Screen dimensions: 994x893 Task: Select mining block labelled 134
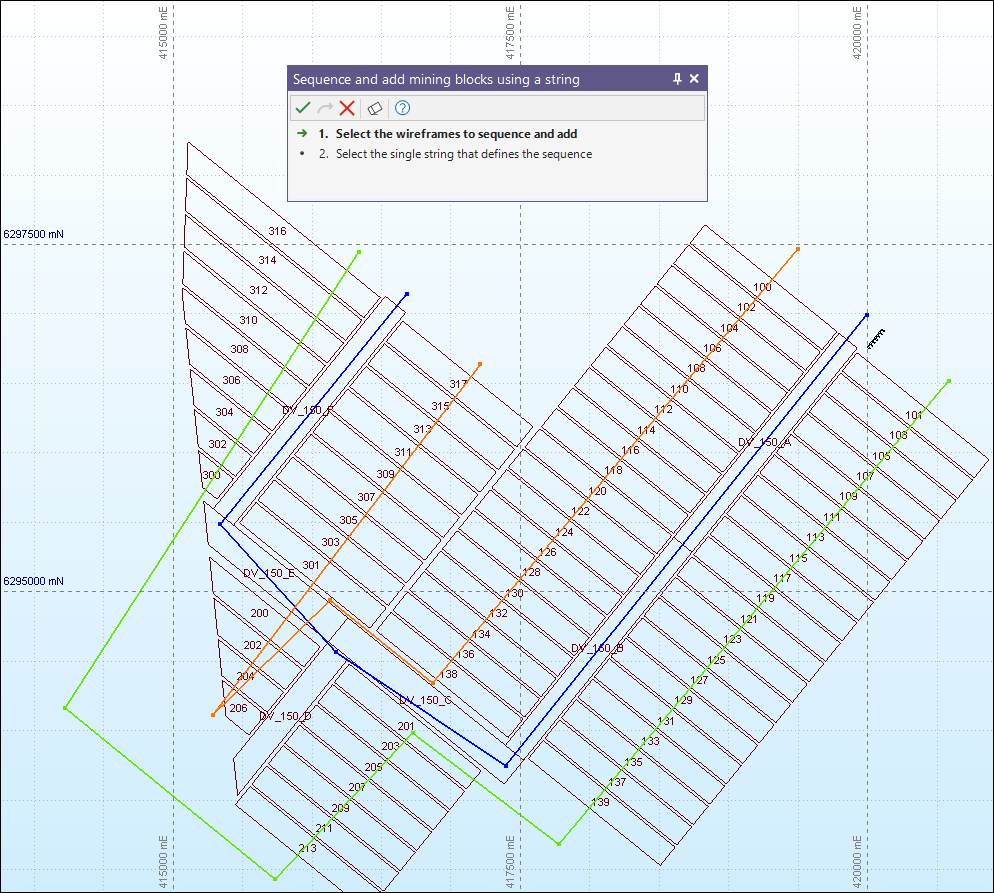(x=481, y=634)
